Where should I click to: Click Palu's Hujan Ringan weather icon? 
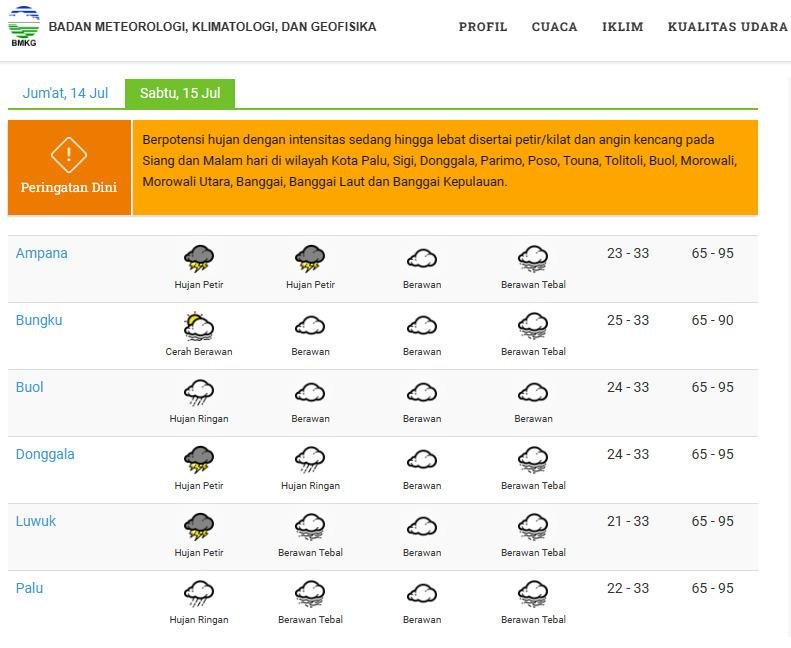(199, 594)
